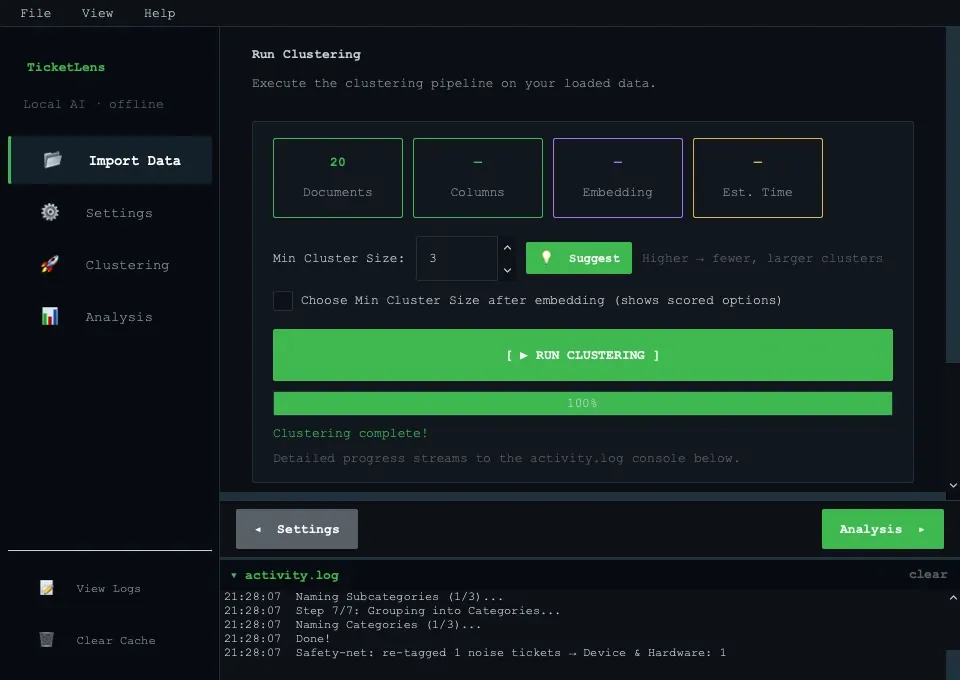Click the Columns stat card
The image size is (960, 680).
[478, 177]
